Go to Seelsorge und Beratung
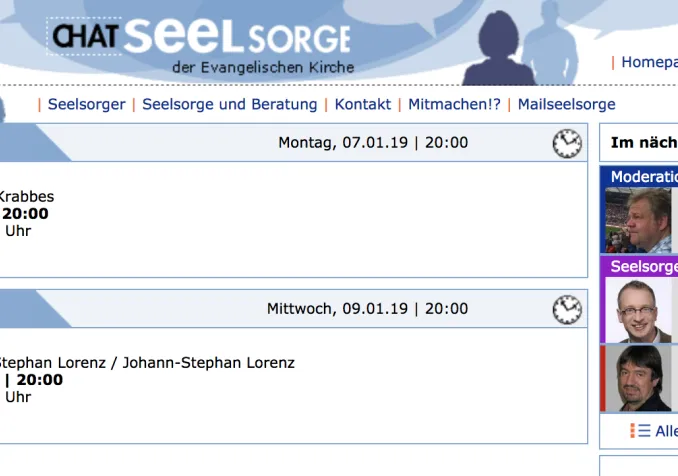 point(229,104)
